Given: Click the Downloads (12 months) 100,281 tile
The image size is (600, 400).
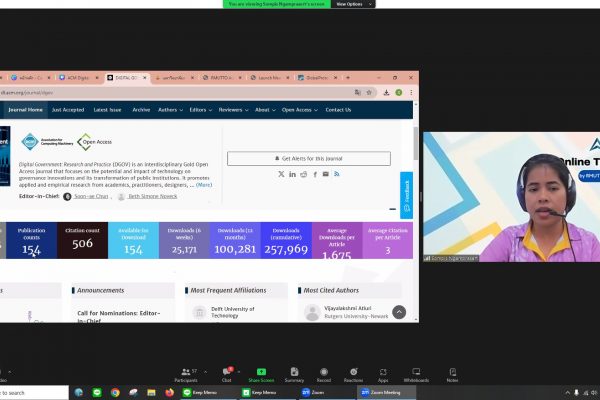Looking at the screenshot, I should coord(235,240).
